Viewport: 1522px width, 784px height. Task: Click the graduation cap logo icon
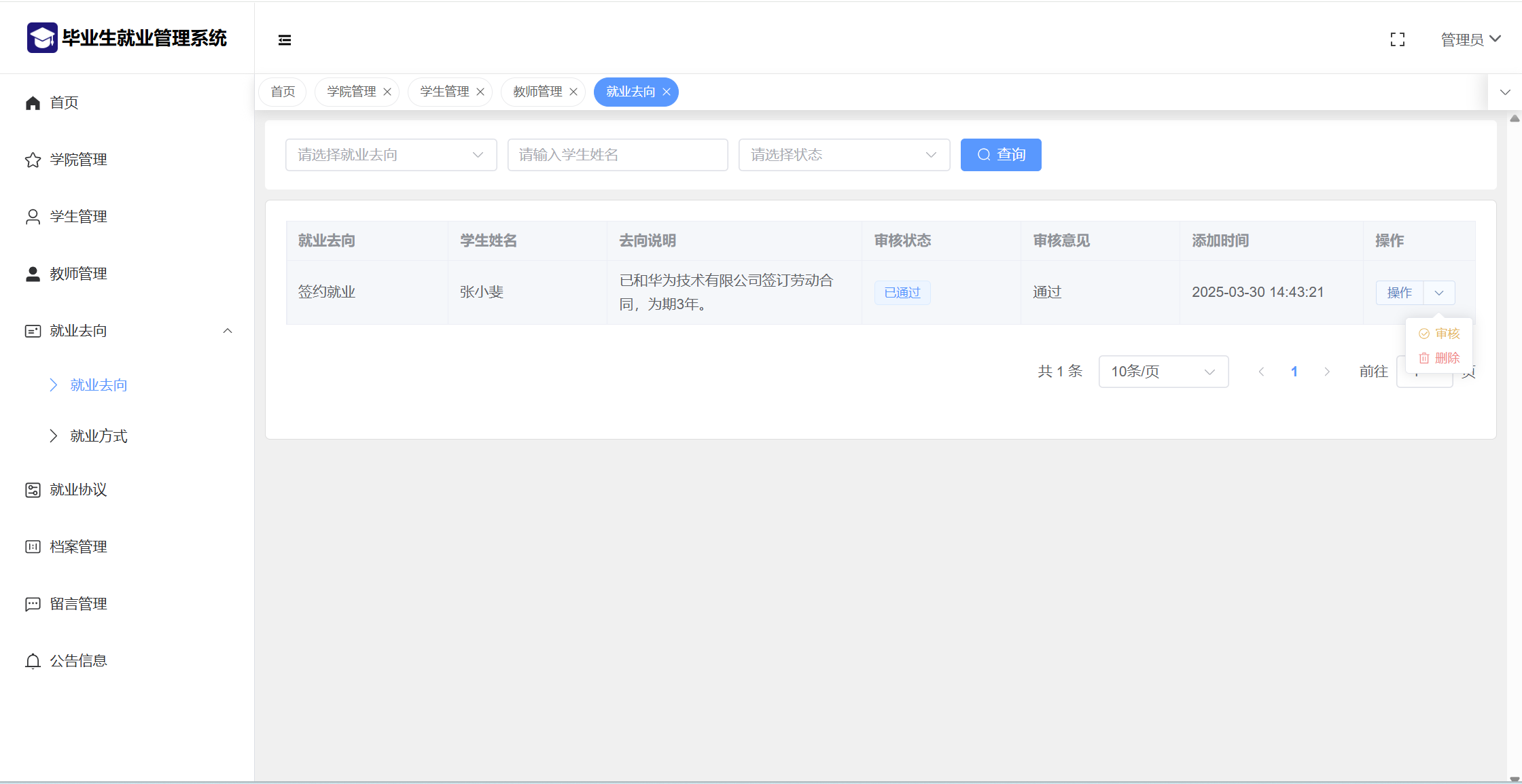tap(42, 38)
